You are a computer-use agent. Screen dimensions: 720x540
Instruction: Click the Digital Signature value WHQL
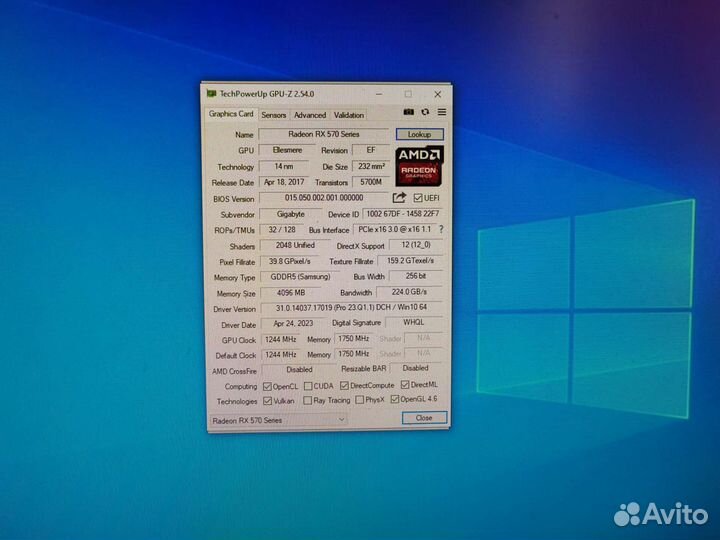coord(414,322)
